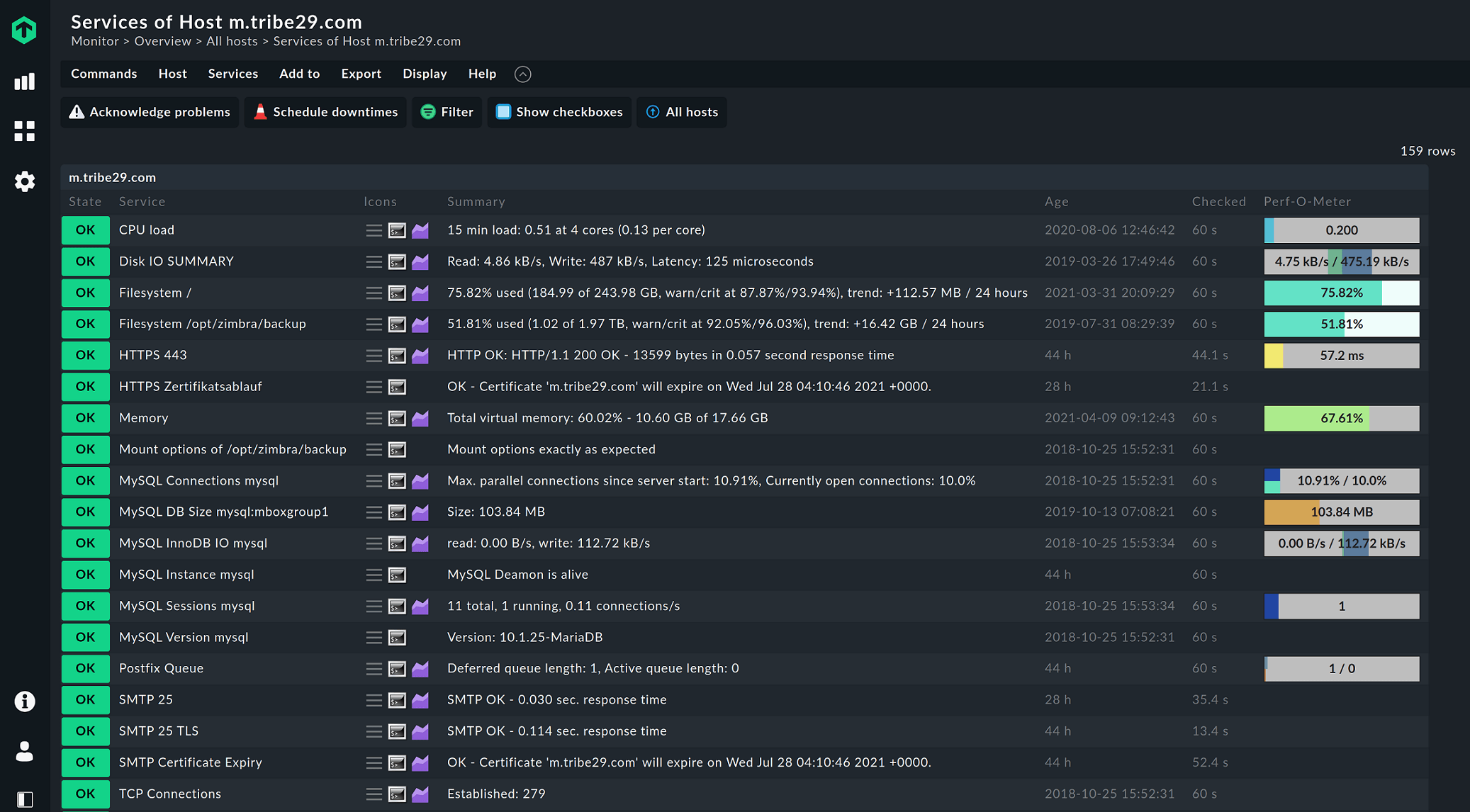
Task: Click Overview in the breadcrumb
Action: 162,41
